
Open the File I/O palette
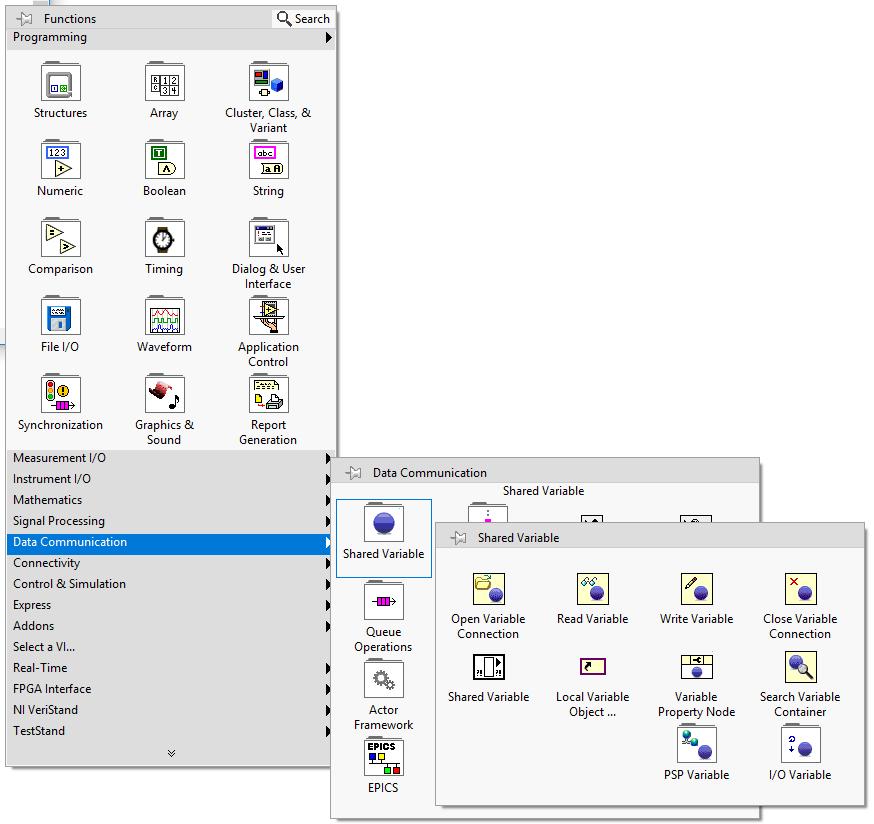point(60,317)
